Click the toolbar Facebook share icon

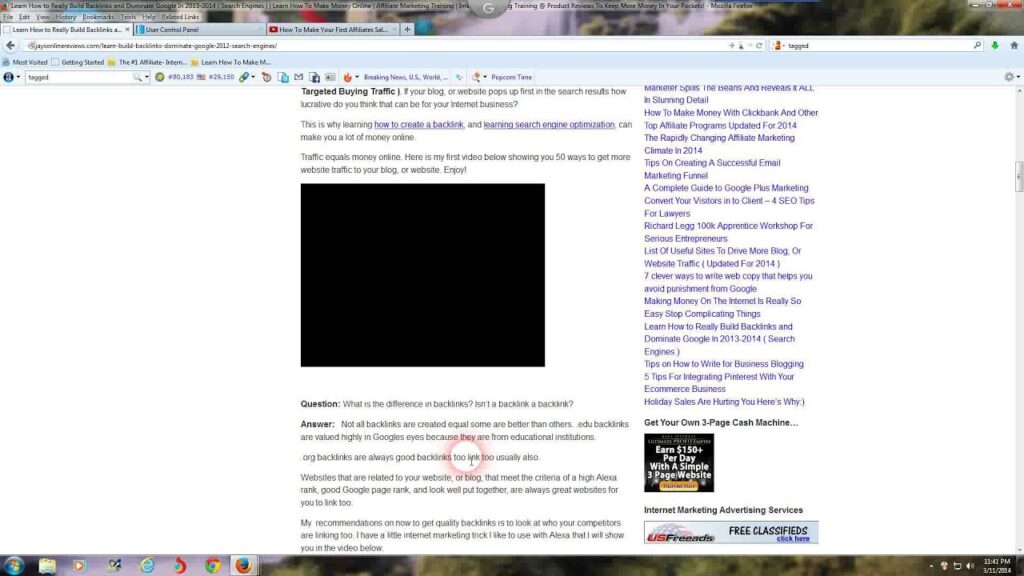click(315, 77)
